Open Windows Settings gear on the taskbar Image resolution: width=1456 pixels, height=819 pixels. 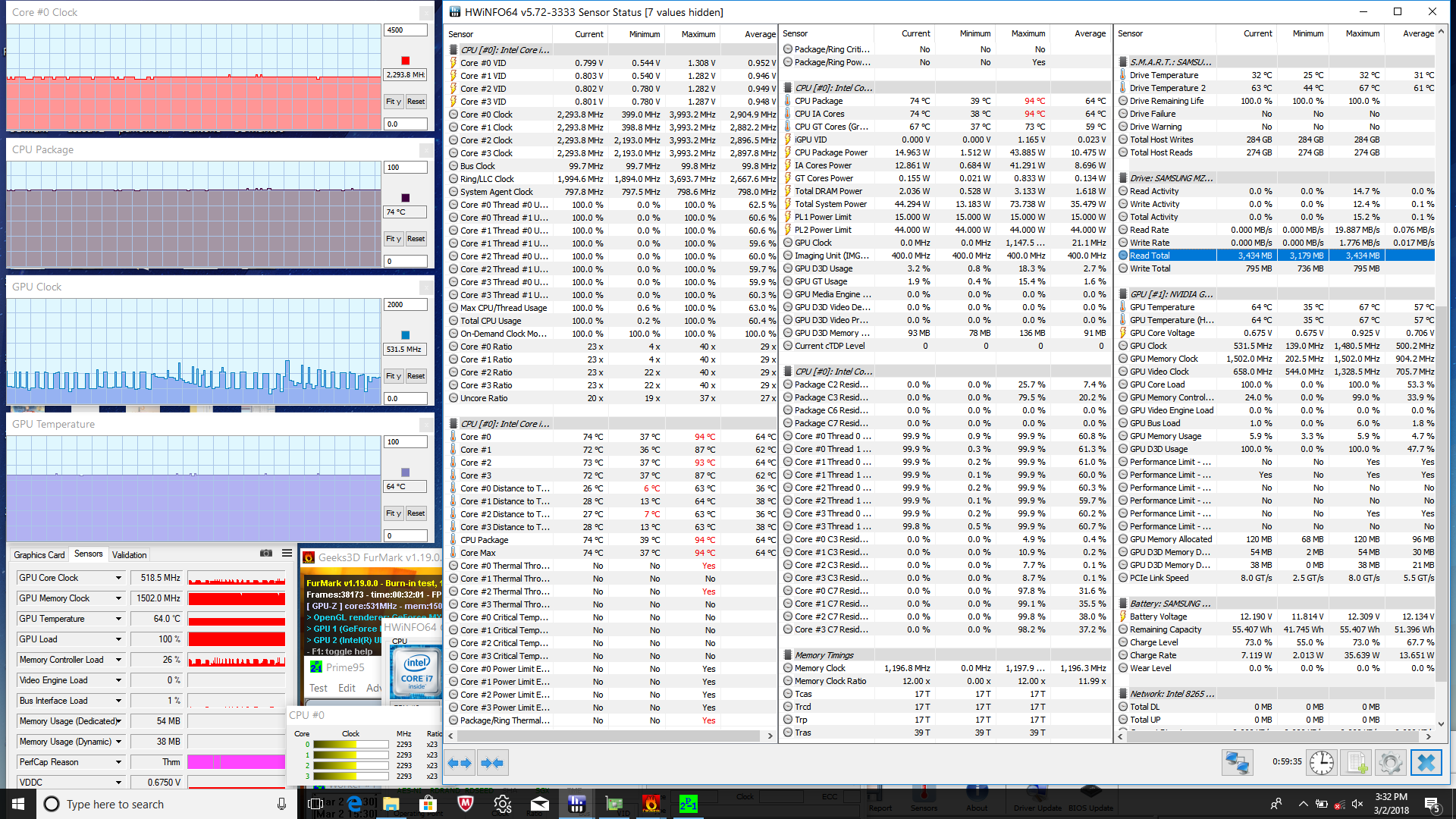coord(503,804)
